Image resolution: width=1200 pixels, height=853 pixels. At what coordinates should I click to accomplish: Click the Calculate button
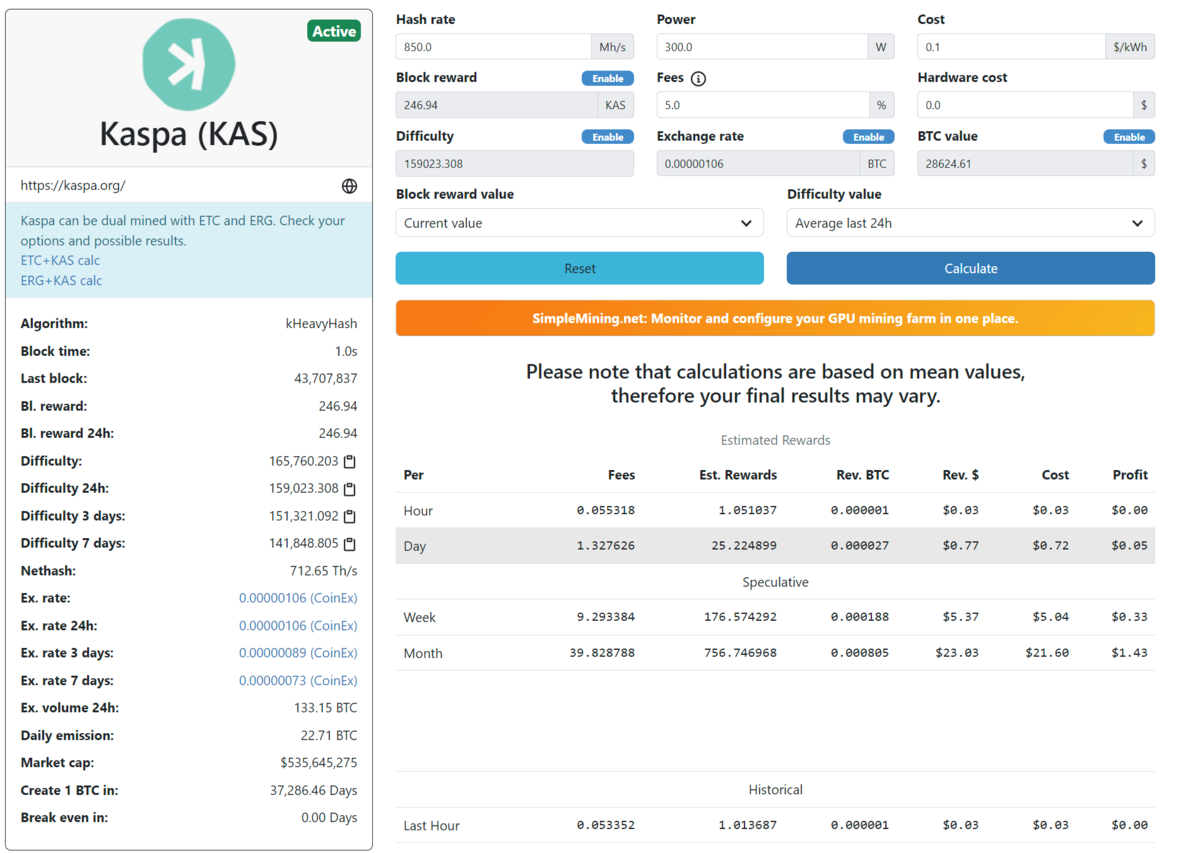(970, 268)
